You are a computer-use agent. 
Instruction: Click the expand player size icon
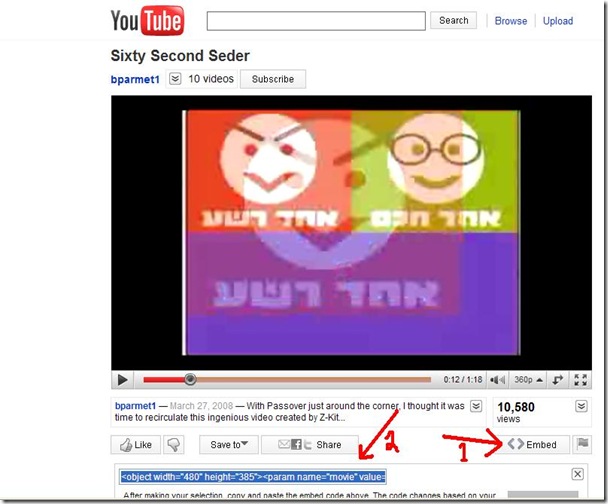pyautogui.click(x=558, y=380)
